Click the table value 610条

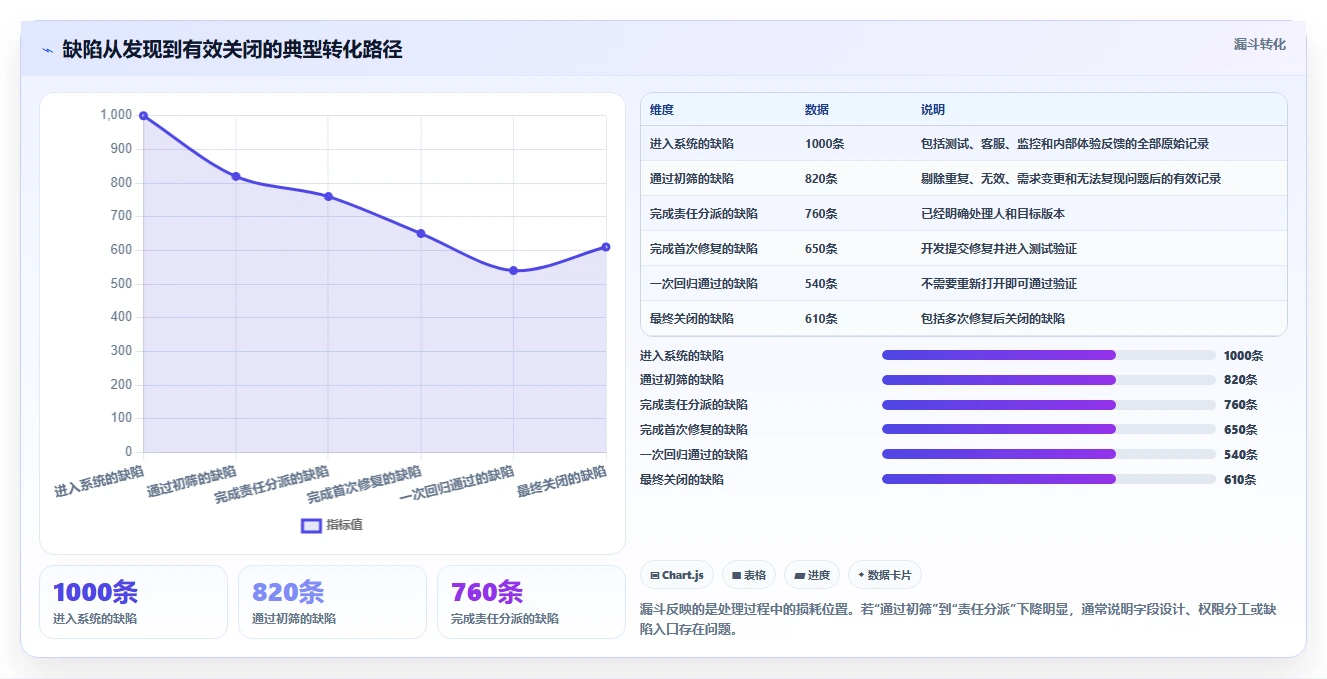click(821, 319)
